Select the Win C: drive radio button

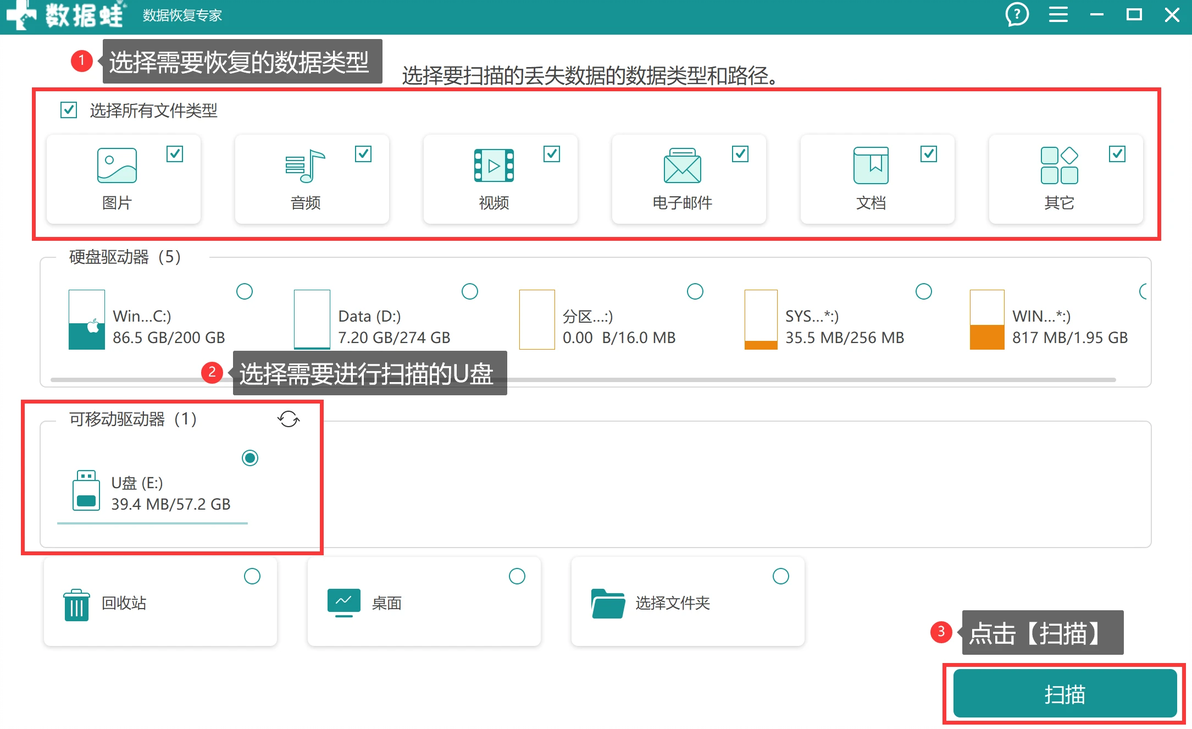[x=244, y=291]
